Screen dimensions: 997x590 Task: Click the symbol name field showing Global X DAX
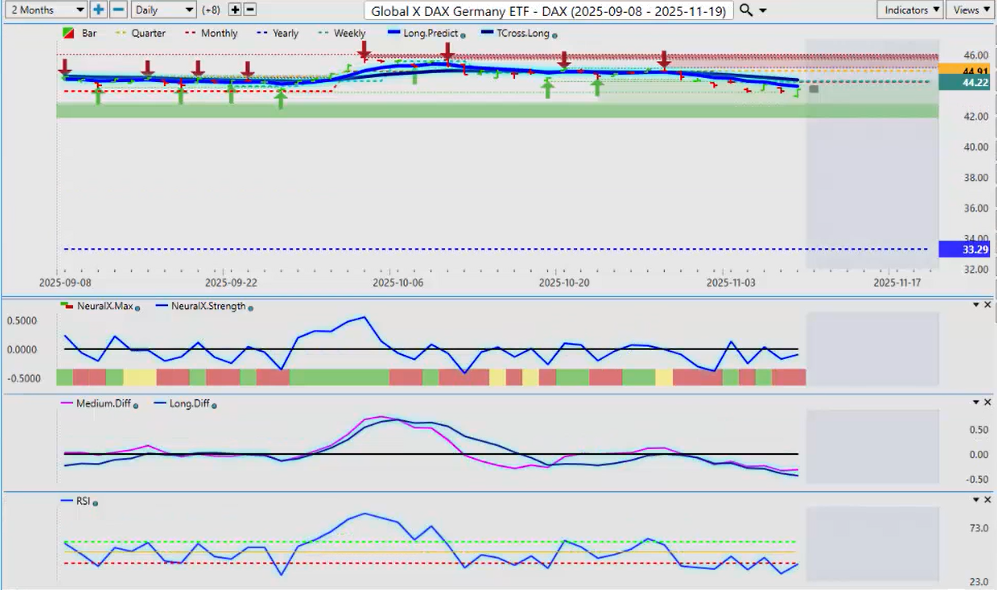tap(549, 10)
